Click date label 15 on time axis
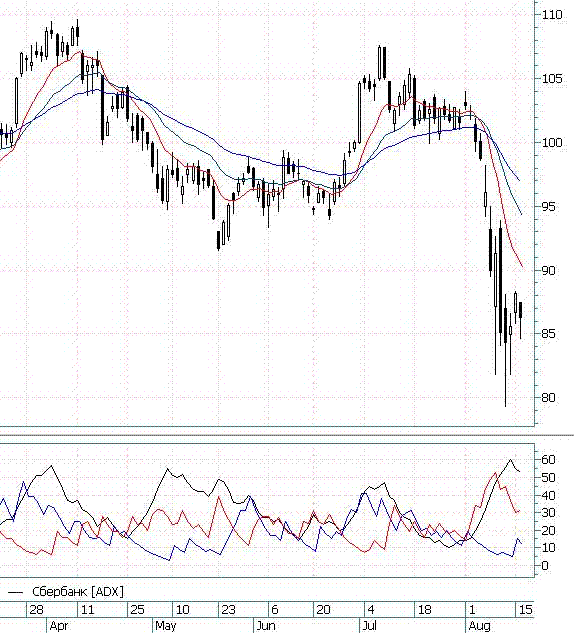Viewport: 574px width, 633px height. click(526, 610)
